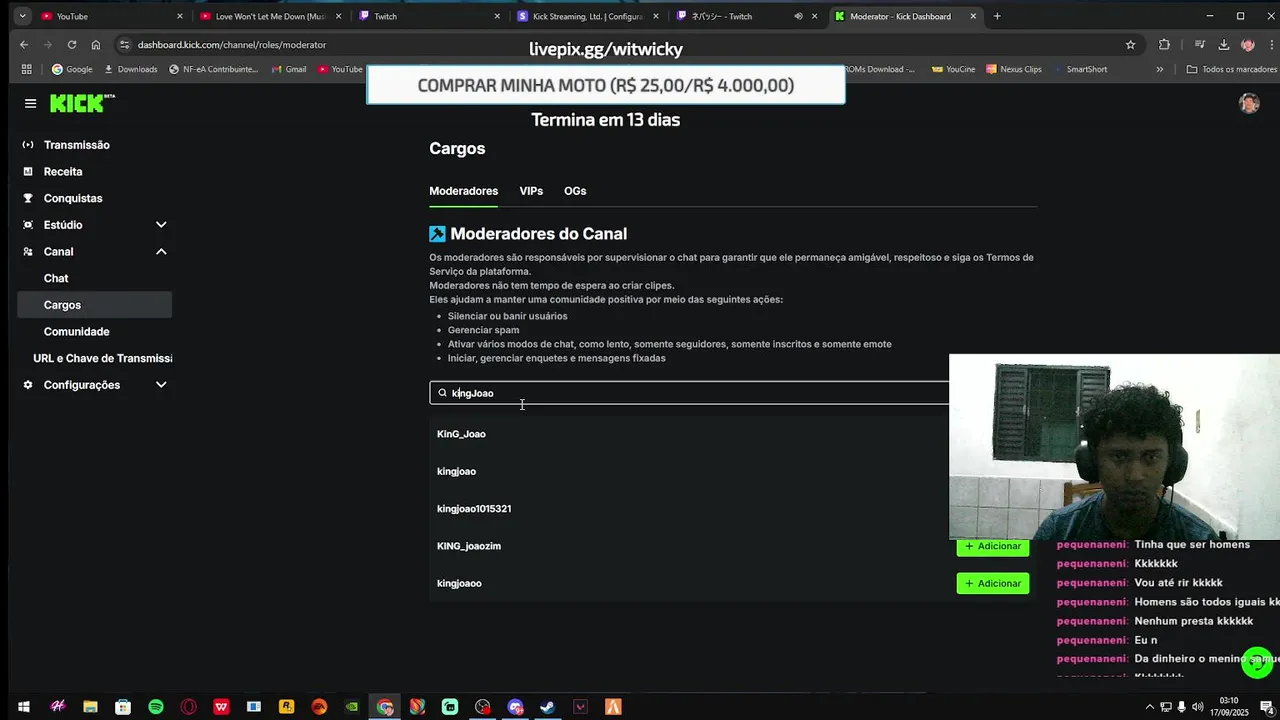The image size is (1280, 720).
Task: Open Transmissão in the sidebar
Action: [x=77, y=145]
